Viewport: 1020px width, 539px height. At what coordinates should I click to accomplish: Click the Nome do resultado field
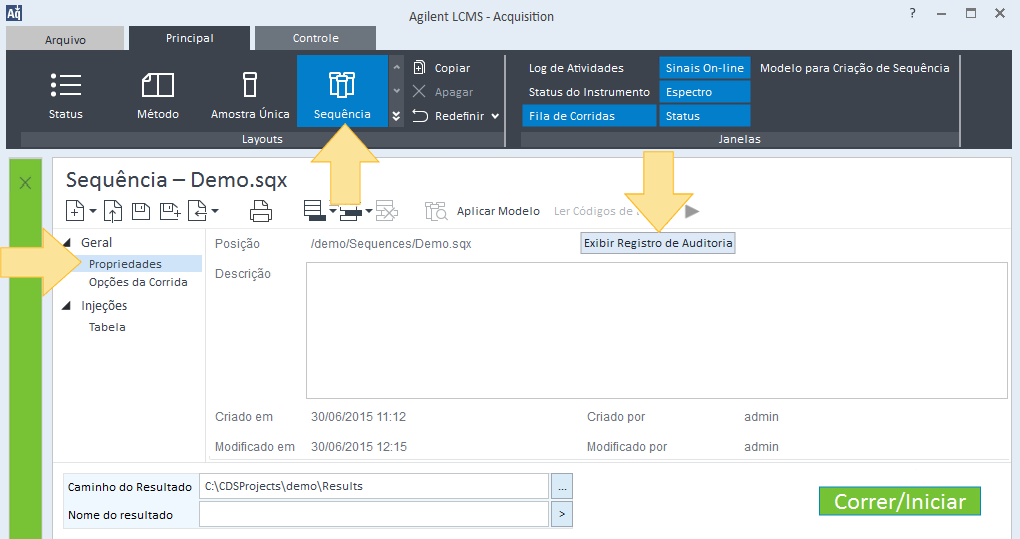[374, 514]
